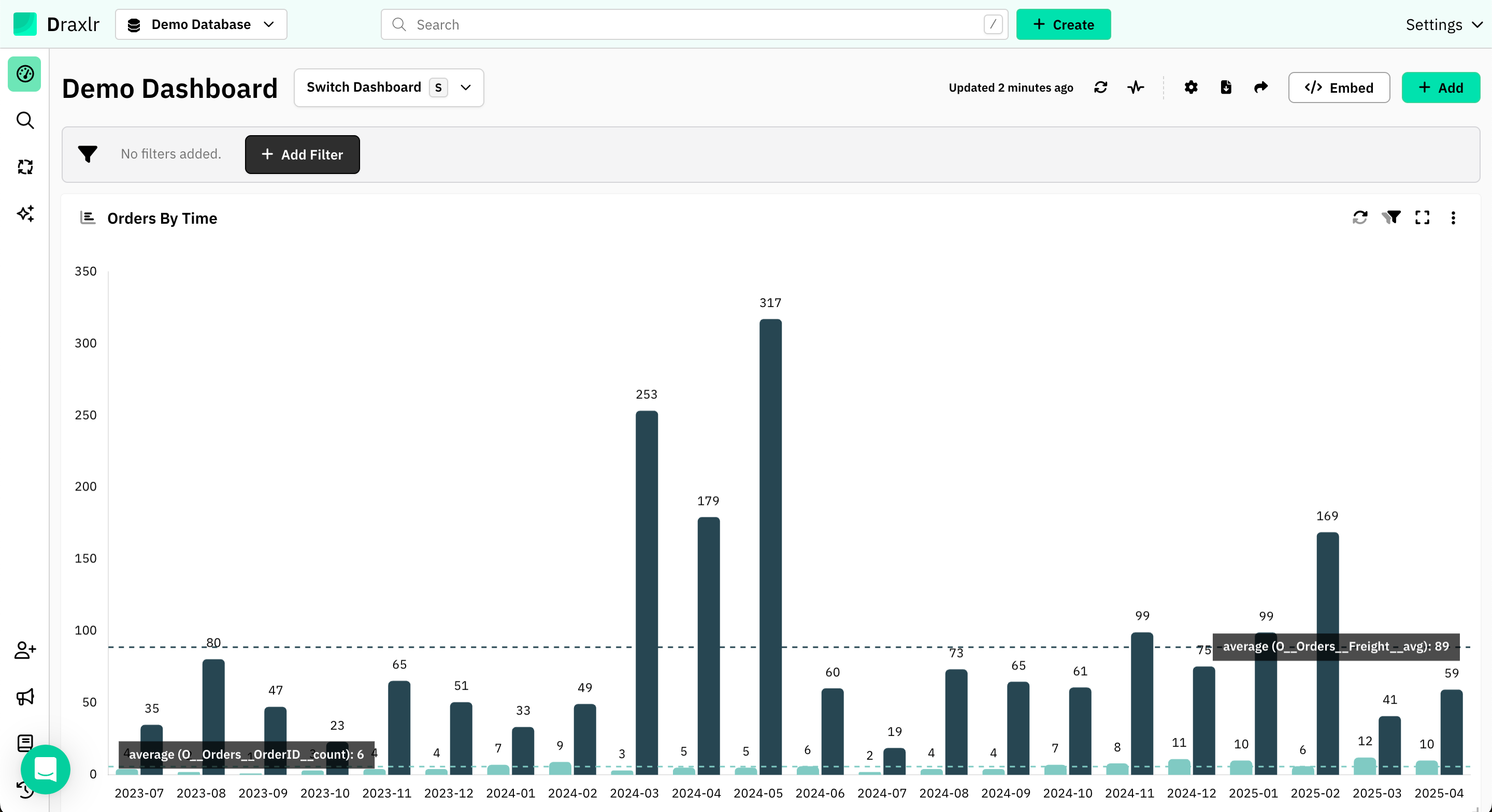Image resolution: width=1492 pixels, height=812 pixels.
Task: Click the 179 bar for 2024-04
Action: point(708,645)
